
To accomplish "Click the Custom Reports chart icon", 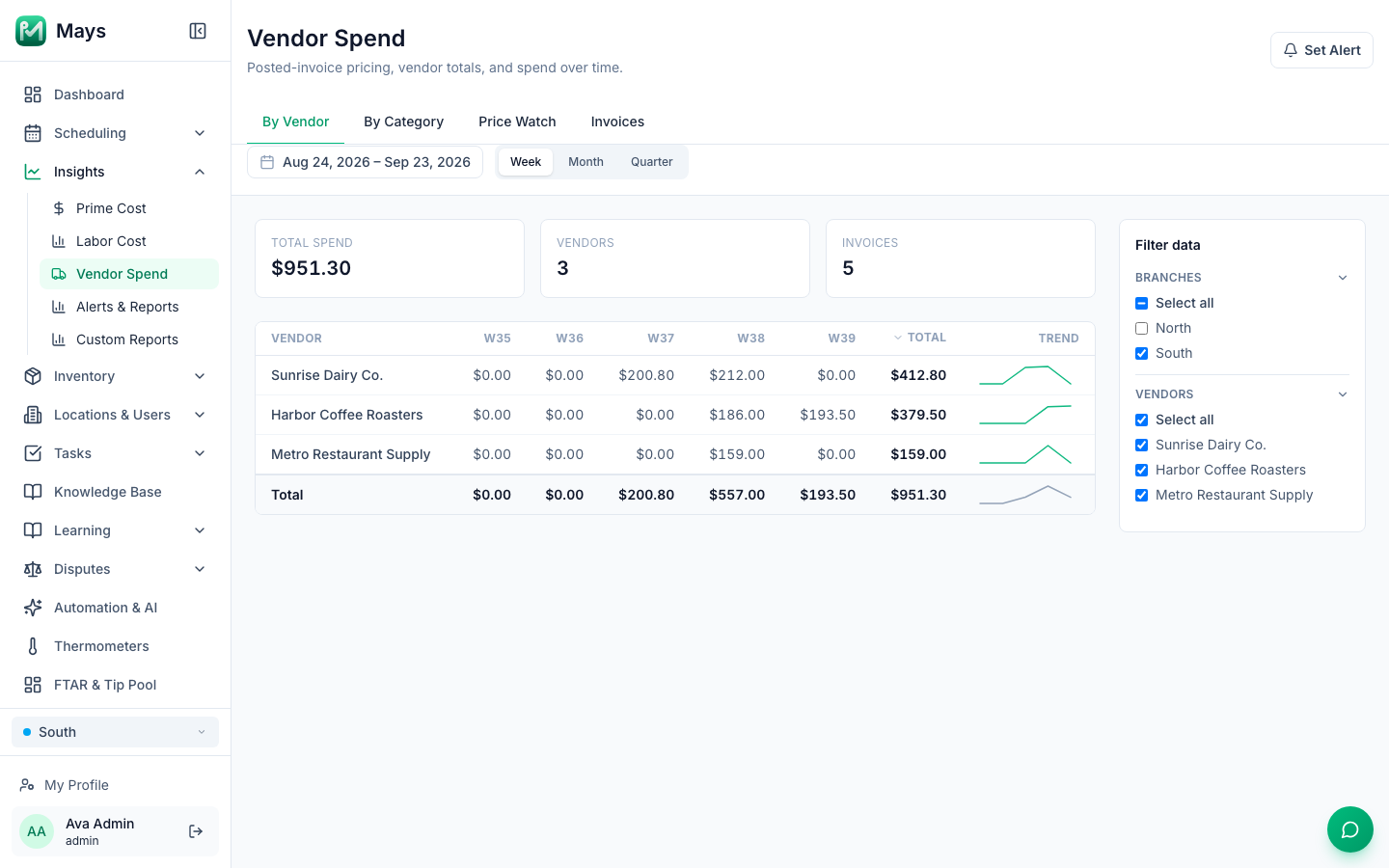I will [x=59, y=339].
